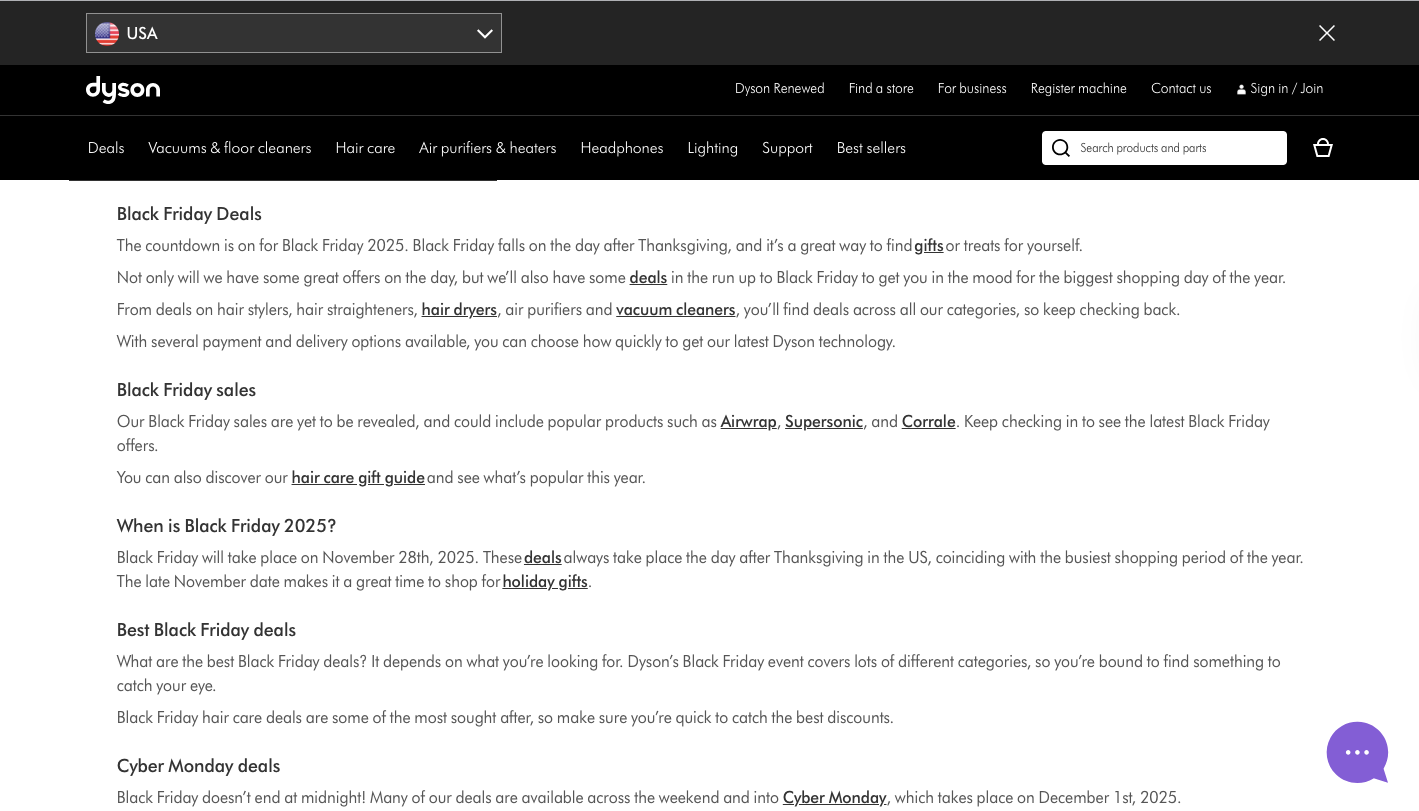The height and width of the screenshot is (811, 1419).
Task: Open Register machine page
Action: tap(1079, 89)
